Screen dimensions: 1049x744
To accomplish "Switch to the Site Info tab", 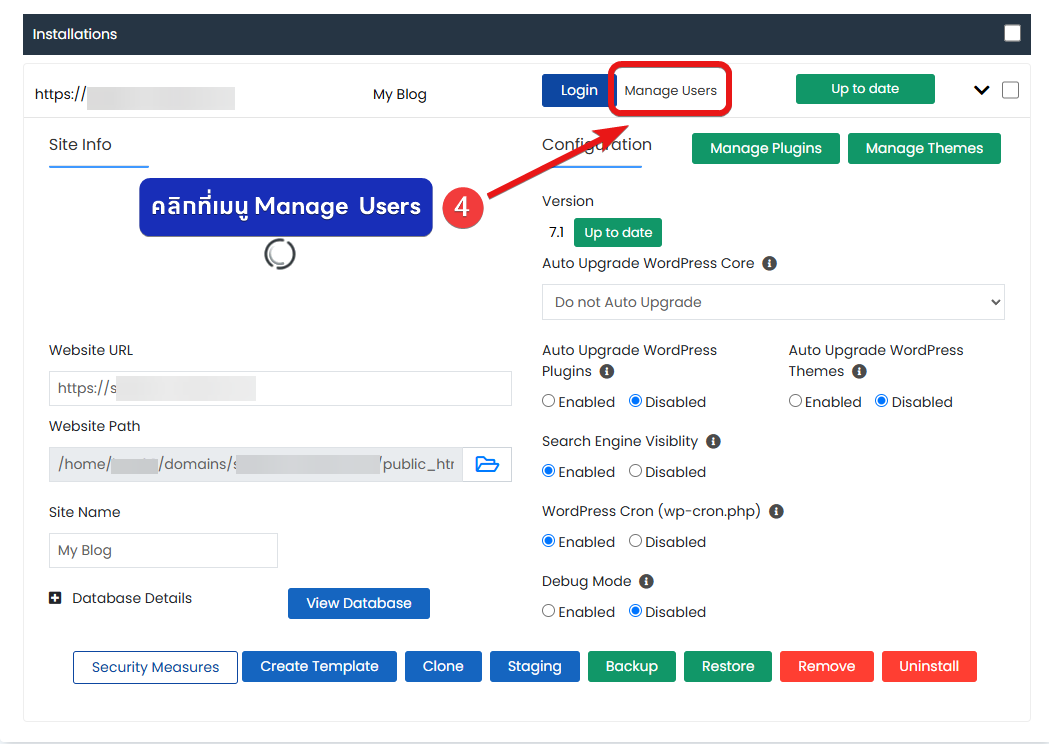I will (x=80, y=145).
